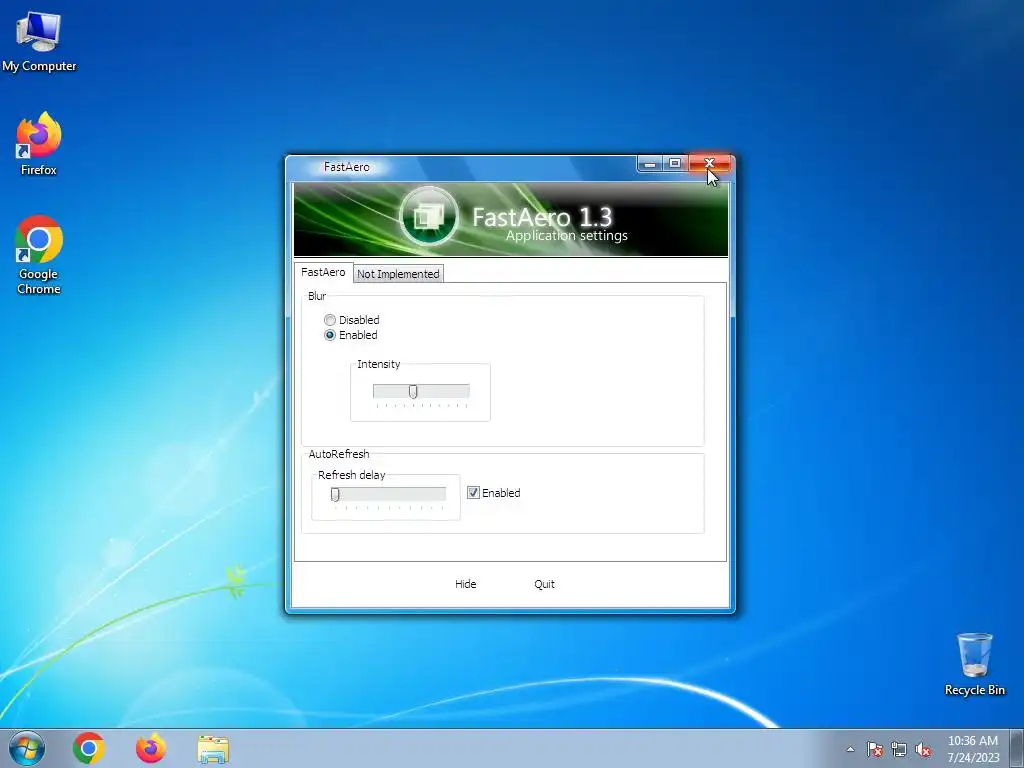Image resolution: width=1024 pixels, height=768 pixels.
Task: Switch to the FastAero tab
Action: click(323, 272)
